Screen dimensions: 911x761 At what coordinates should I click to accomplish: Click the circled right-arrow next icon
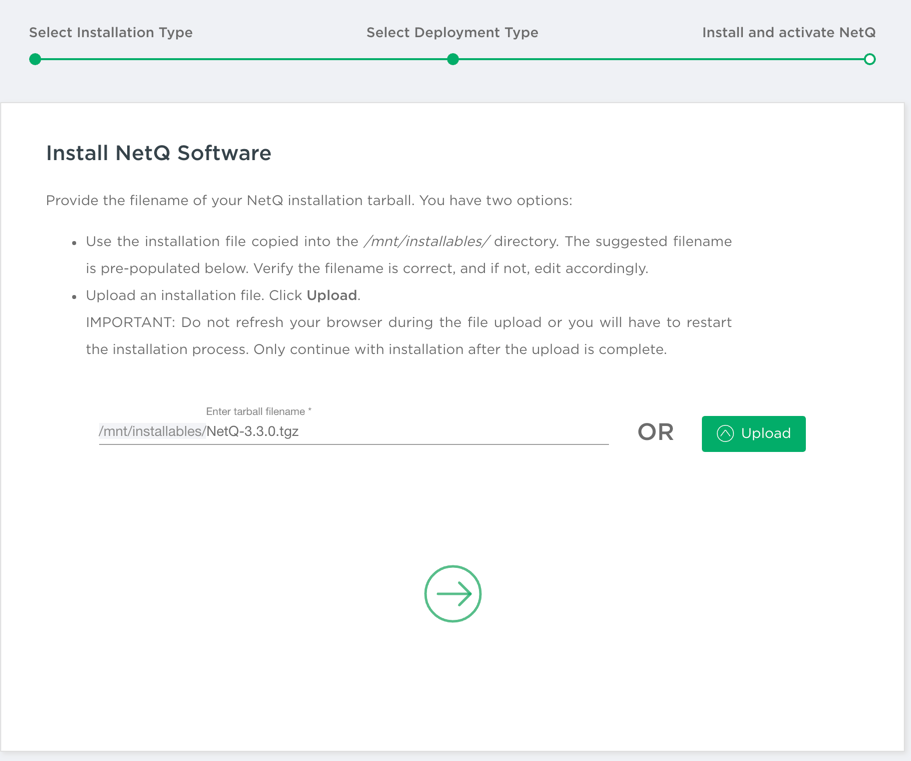click(453, 594)
